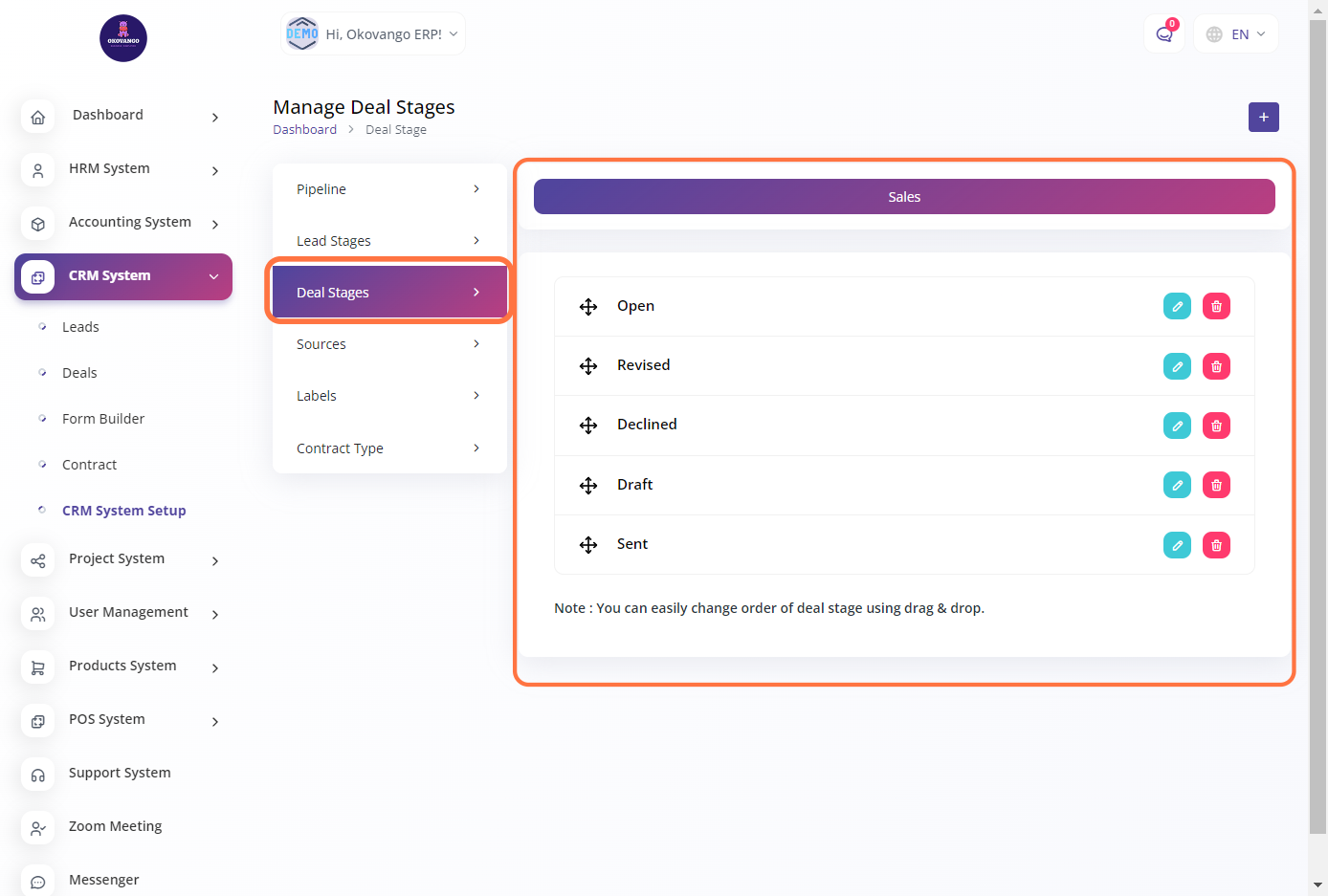The width and height of the screenshot is (1328, 896).
Task: Click the drag handle beside Sent stage
Action: [588, 545]
